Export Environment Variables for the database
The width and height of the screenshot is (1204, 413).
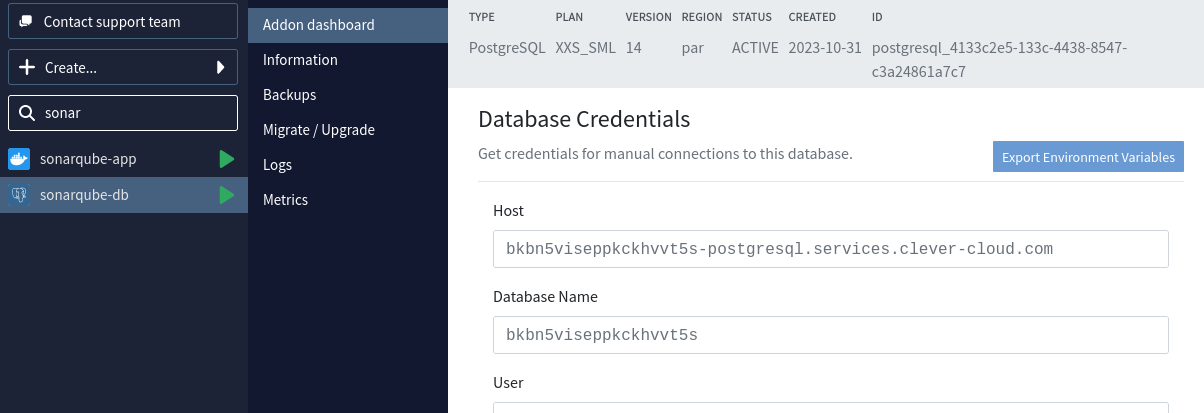(1088, 158)
